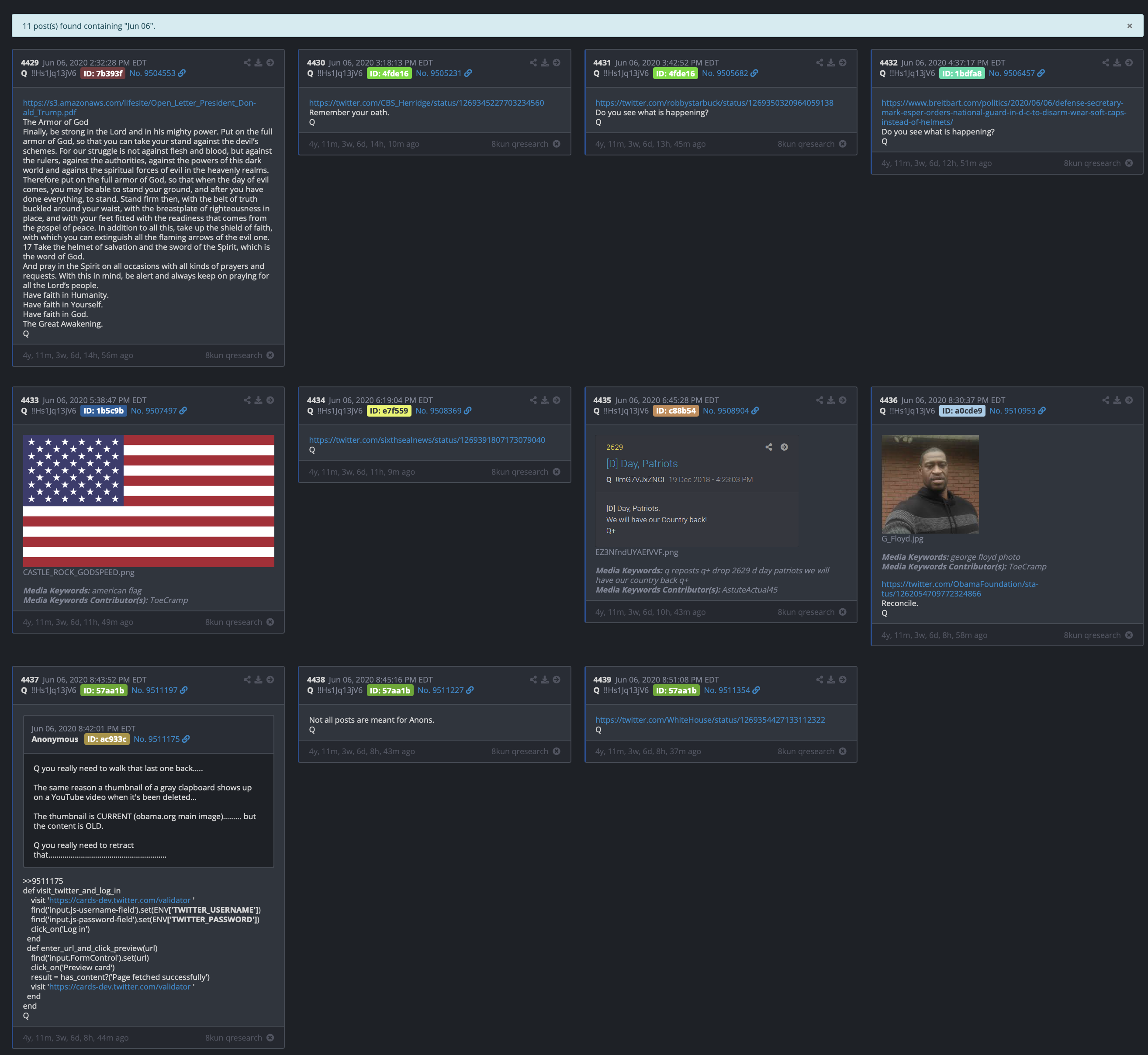Open the G_Floyd.jpg photo thumbnail
Viewport: 1148px width, 1055px height.
(x=930, y=484)
